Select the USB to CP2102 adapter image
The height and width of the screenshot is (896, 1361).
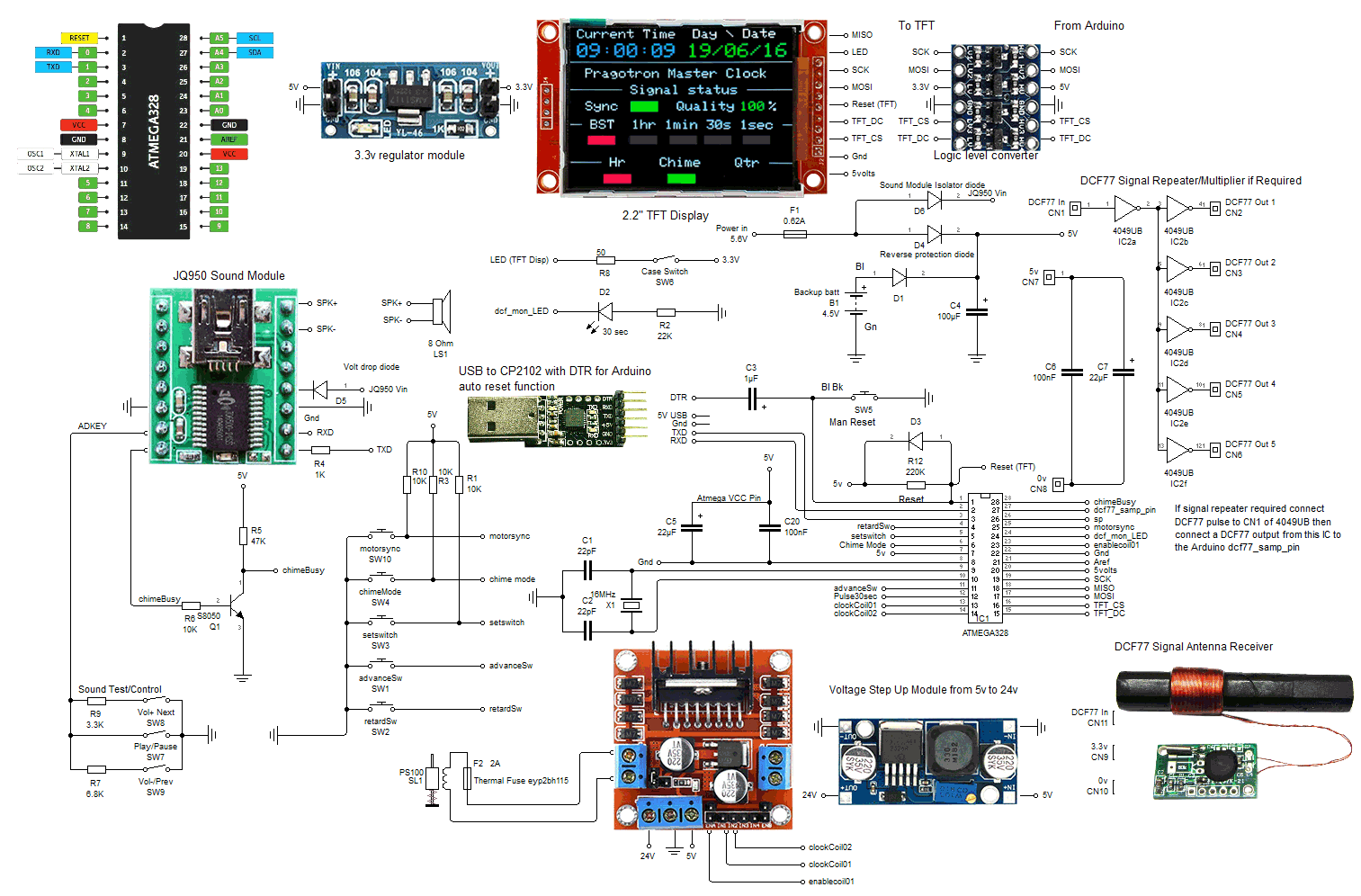pyautogui.click(x=557, y=418)
